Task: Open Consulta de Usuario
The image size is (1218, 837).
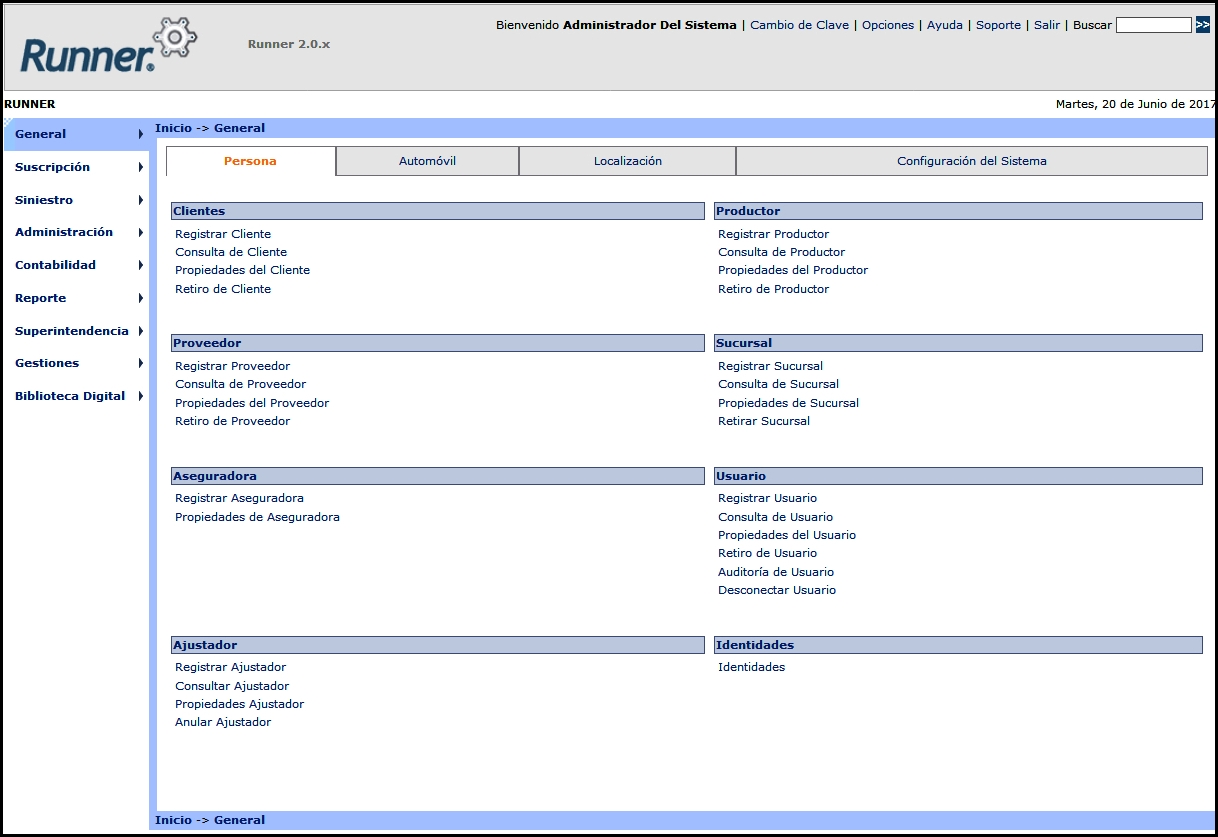Action: click(x=775, y=517)
